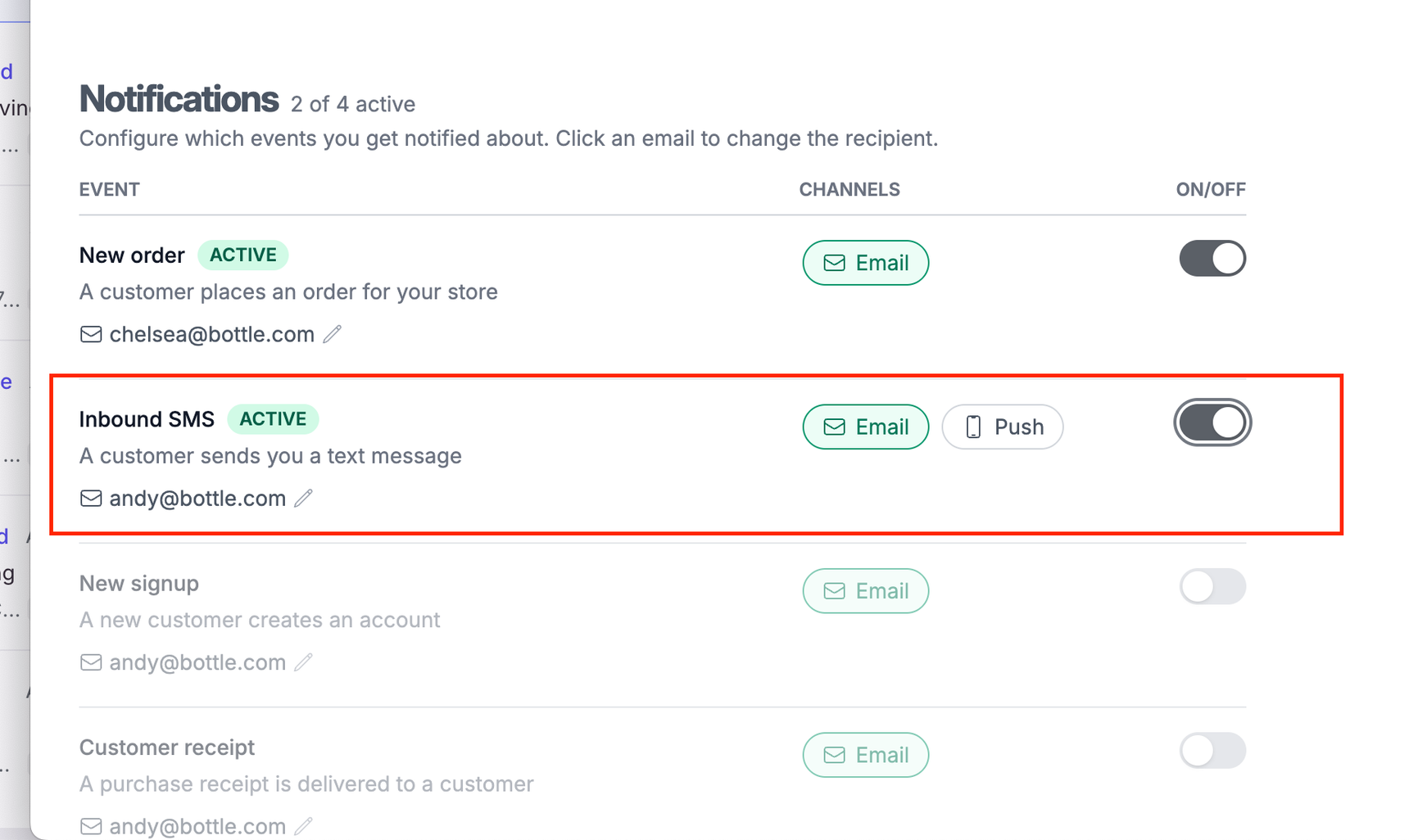
Task: Click pencil icon in Inbound SMS row
Action: click(x=303, y=498)
